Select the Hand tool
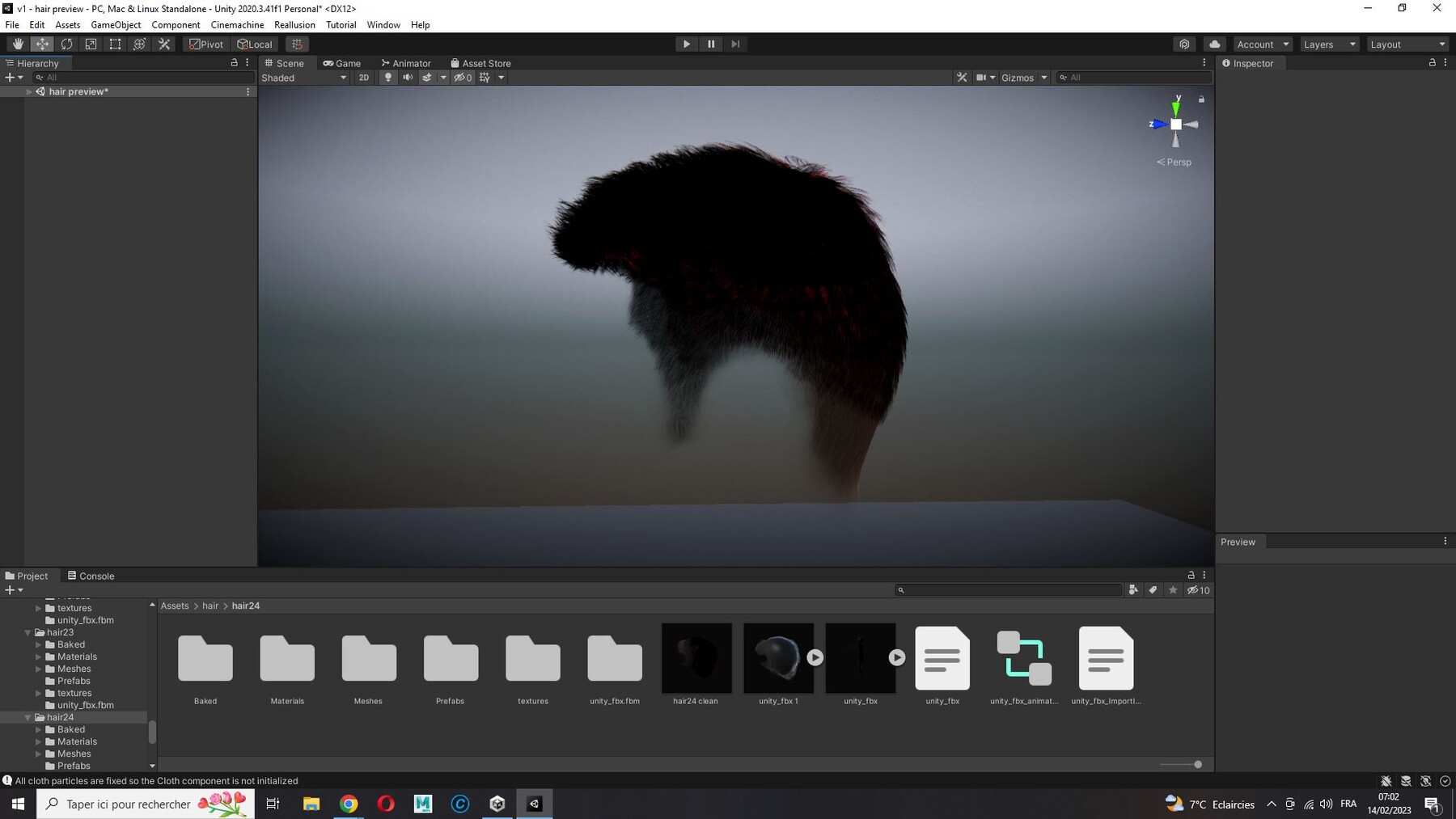 pyautogui.click(x=18, y=44)
